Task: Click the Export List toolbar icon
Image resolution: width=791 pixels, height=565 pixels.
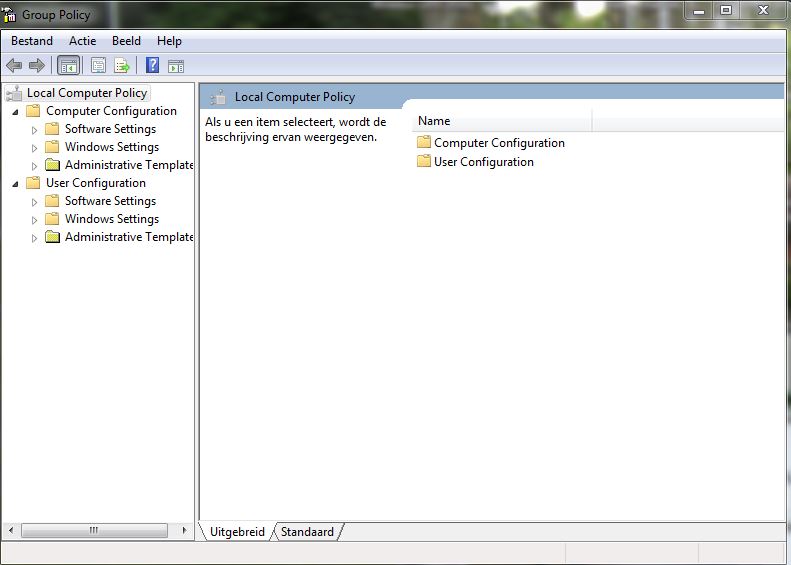Action: (122, 66)
